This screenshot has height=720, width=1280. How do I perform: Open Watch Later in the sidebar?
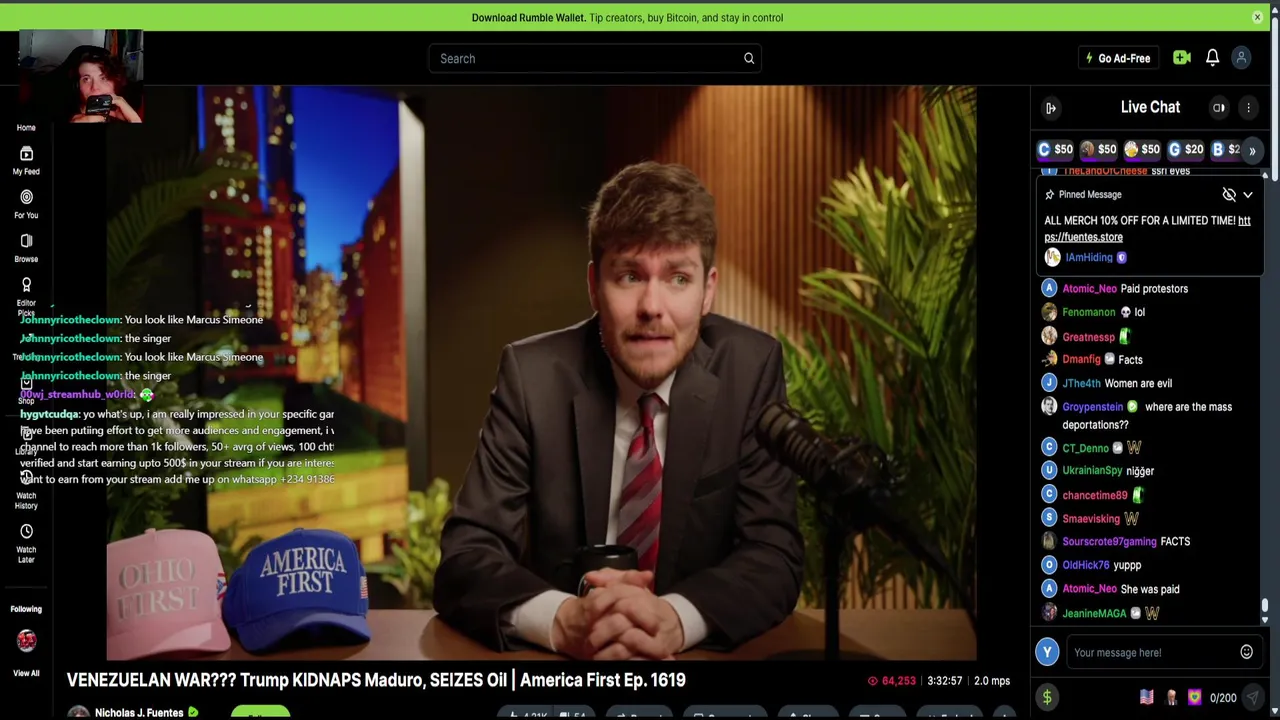pos(26,543)
